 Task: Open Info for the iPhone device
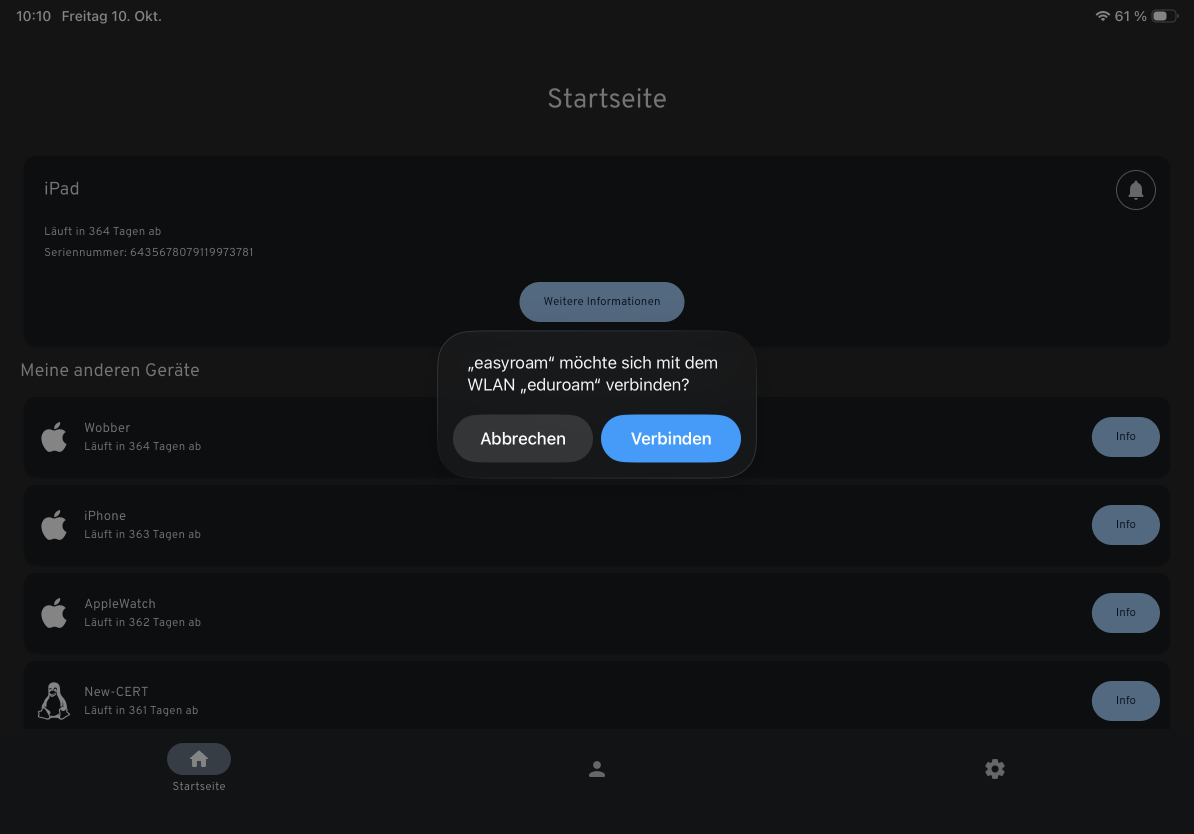coord(1125,525)
